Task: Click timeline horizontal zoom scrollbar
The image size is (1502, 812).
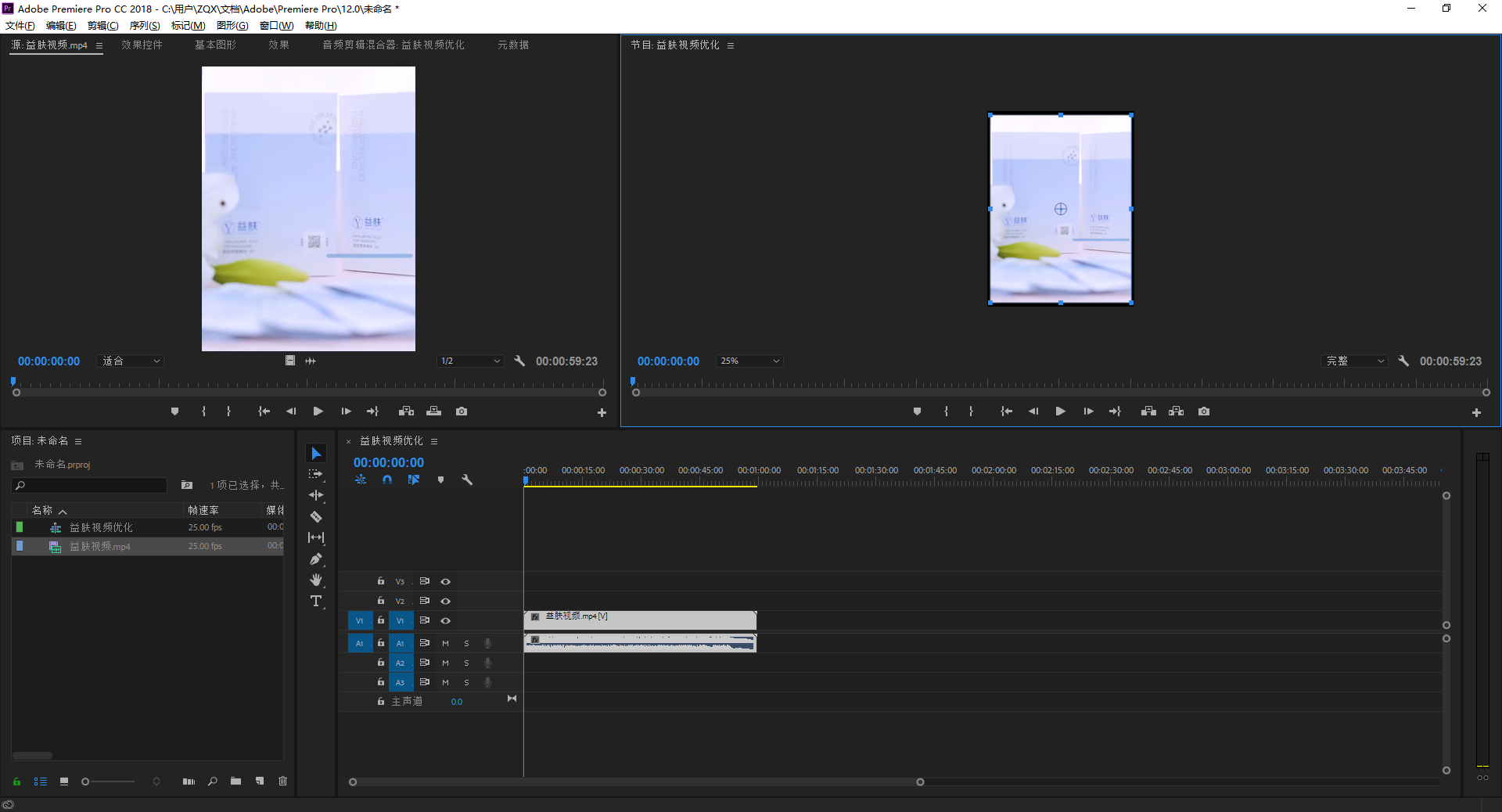Action: tap(636, 781)
